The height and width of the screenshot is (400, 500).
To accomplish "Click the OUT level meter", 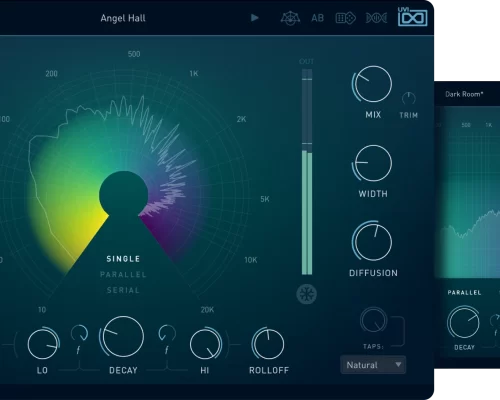I will point(307,172).
